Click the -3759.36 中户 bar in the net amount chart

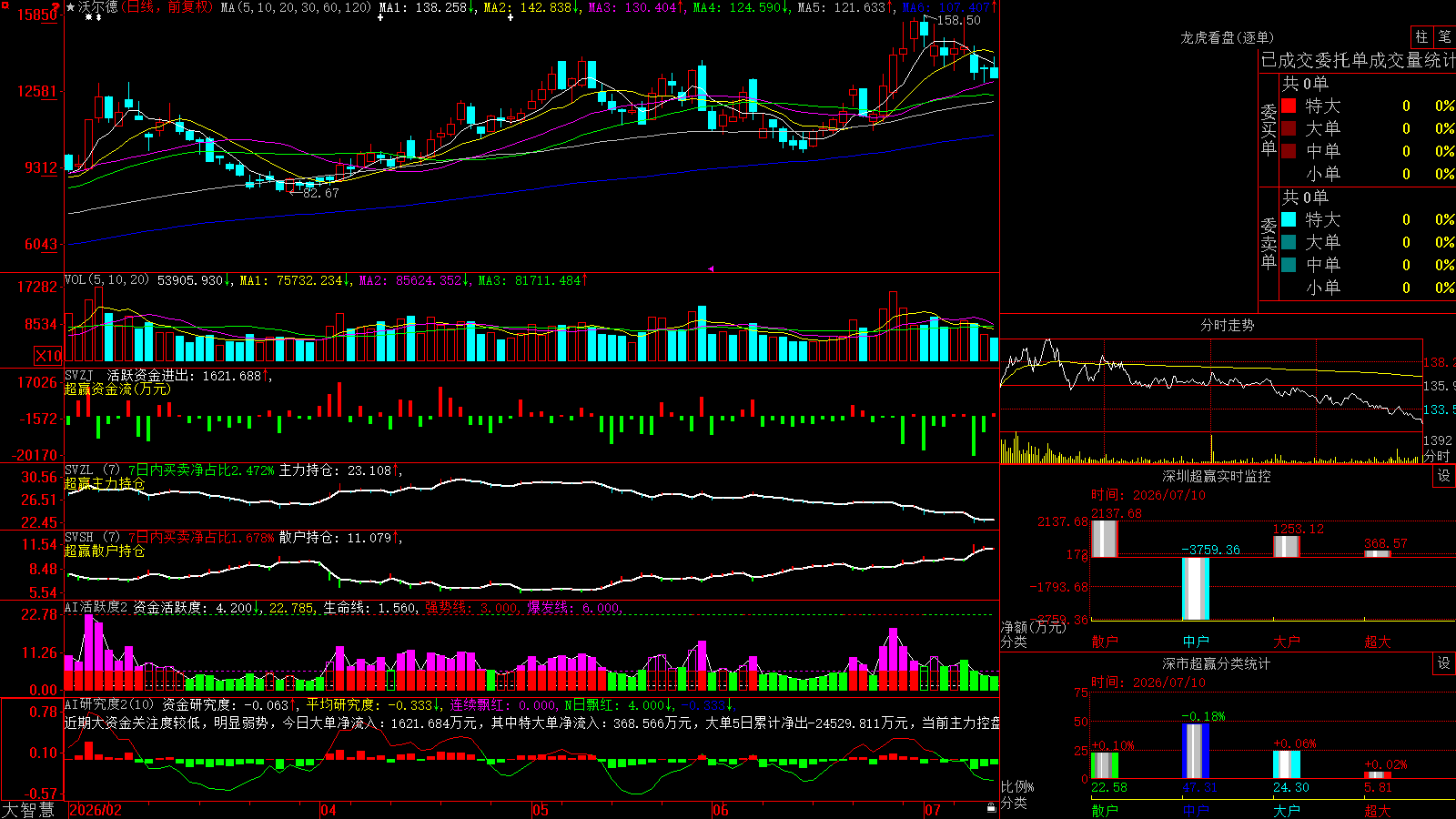pos(1196,589)
